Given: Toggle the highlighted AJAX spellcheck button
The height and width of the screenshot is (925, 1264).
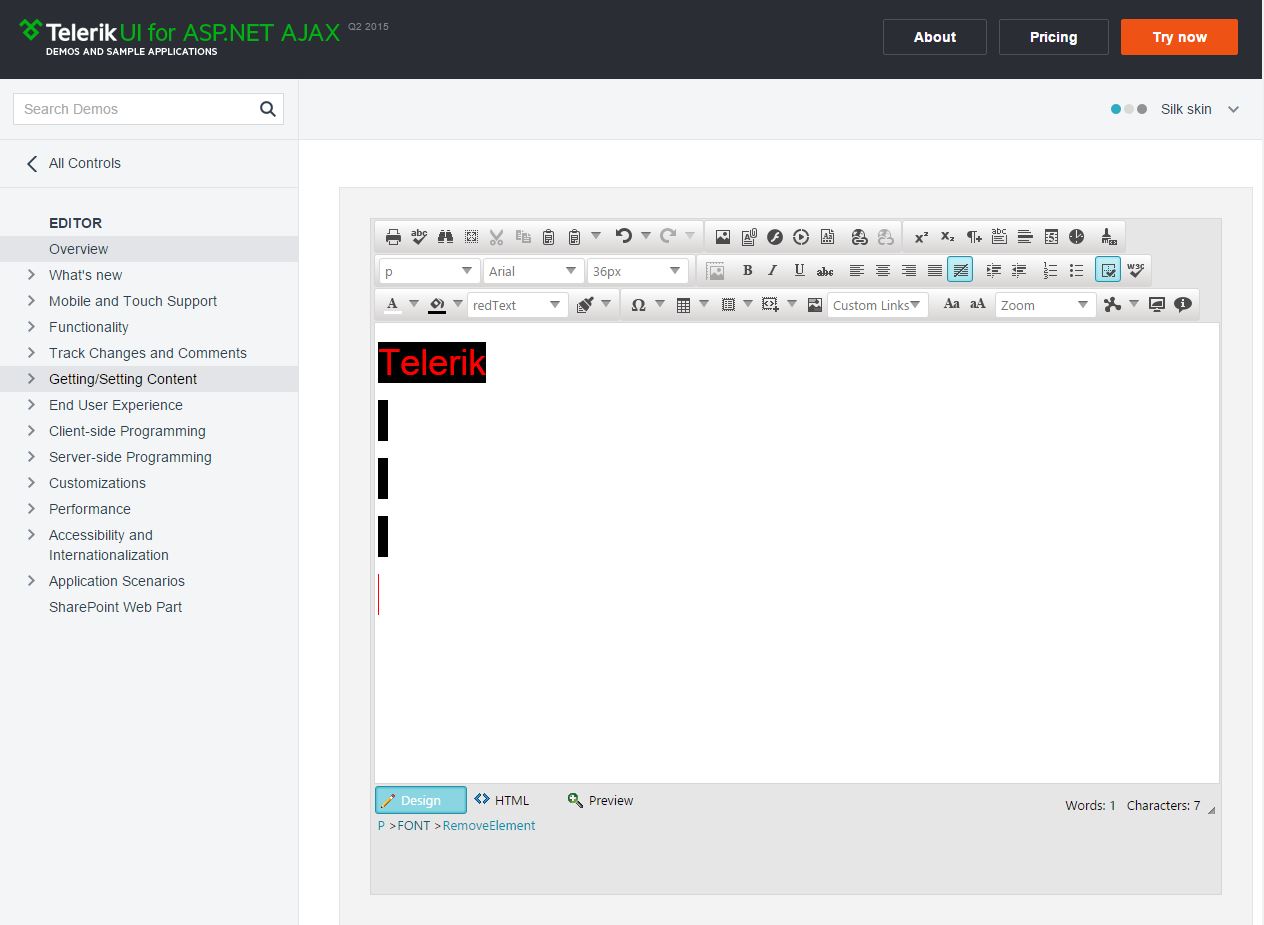Looking at the screenshot, I should tap(1108, 270).
